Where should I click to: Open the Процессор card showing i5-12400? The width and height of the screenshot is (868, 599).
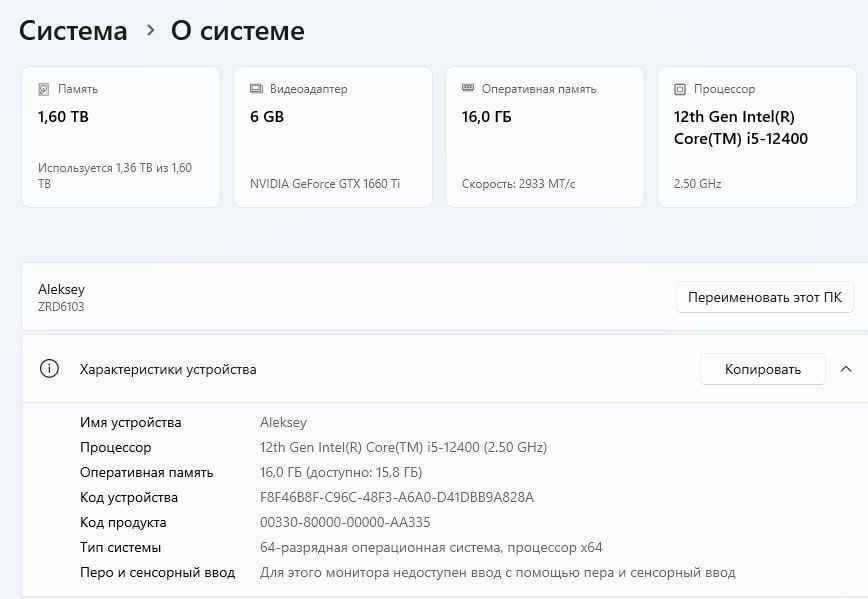click(757, 137)
